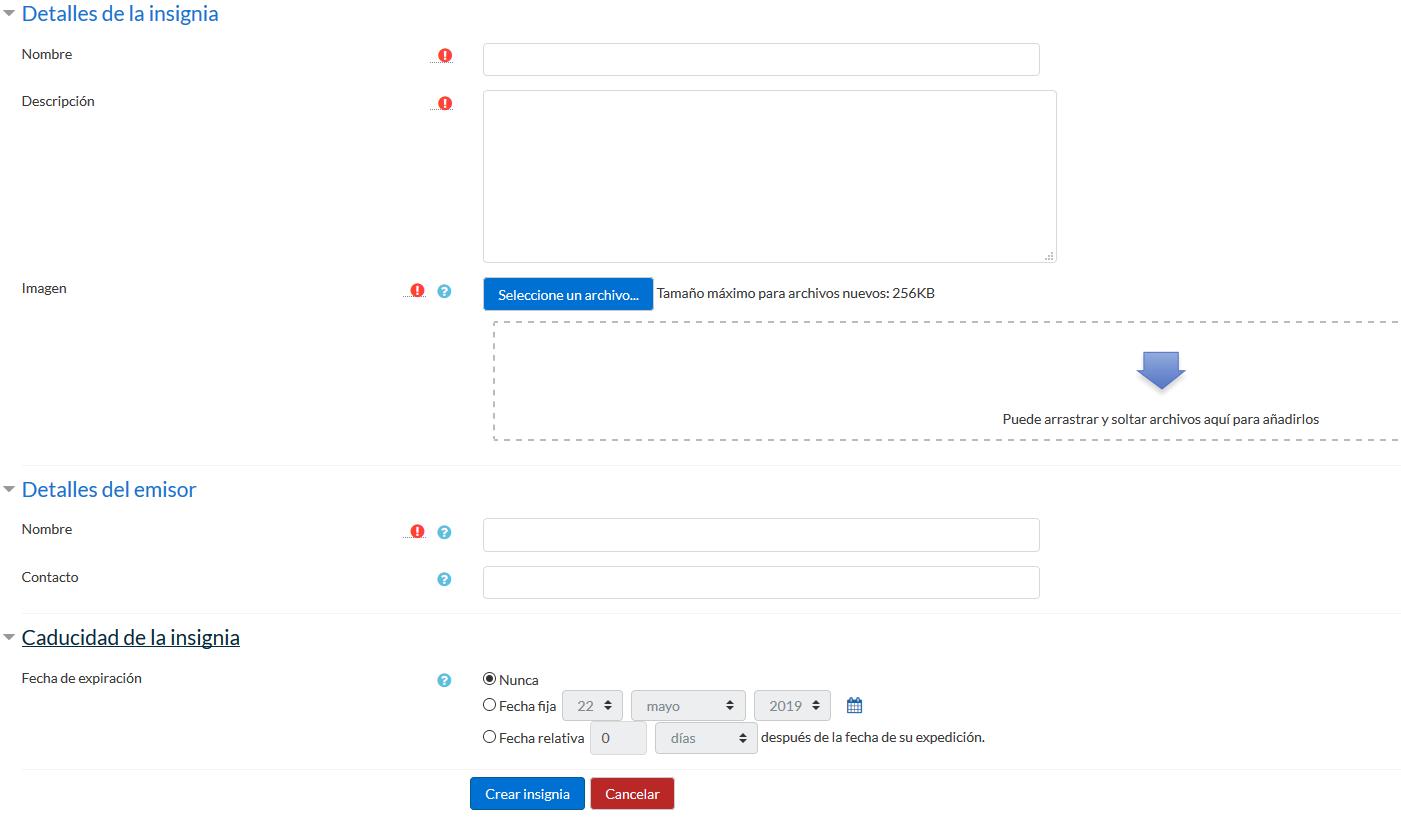Click the blue drop-files arrow icon

pos(1160,370)
